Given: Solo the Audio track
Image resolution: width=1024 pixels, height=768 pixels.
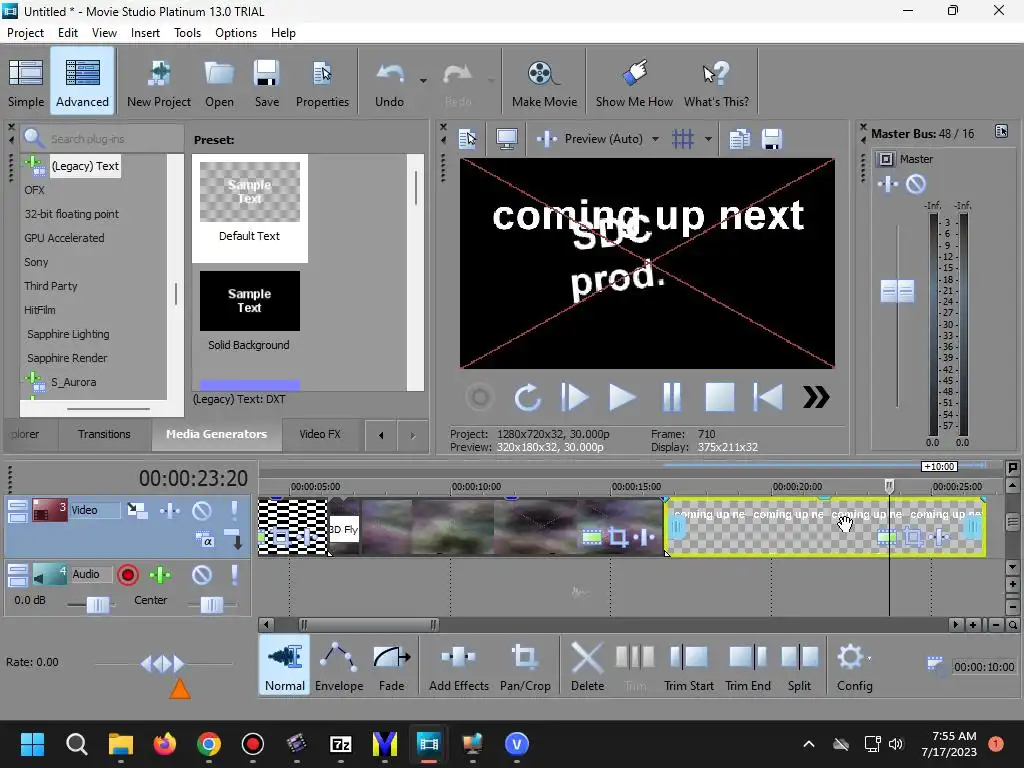Looking at the screenshot, I should 234,575.
